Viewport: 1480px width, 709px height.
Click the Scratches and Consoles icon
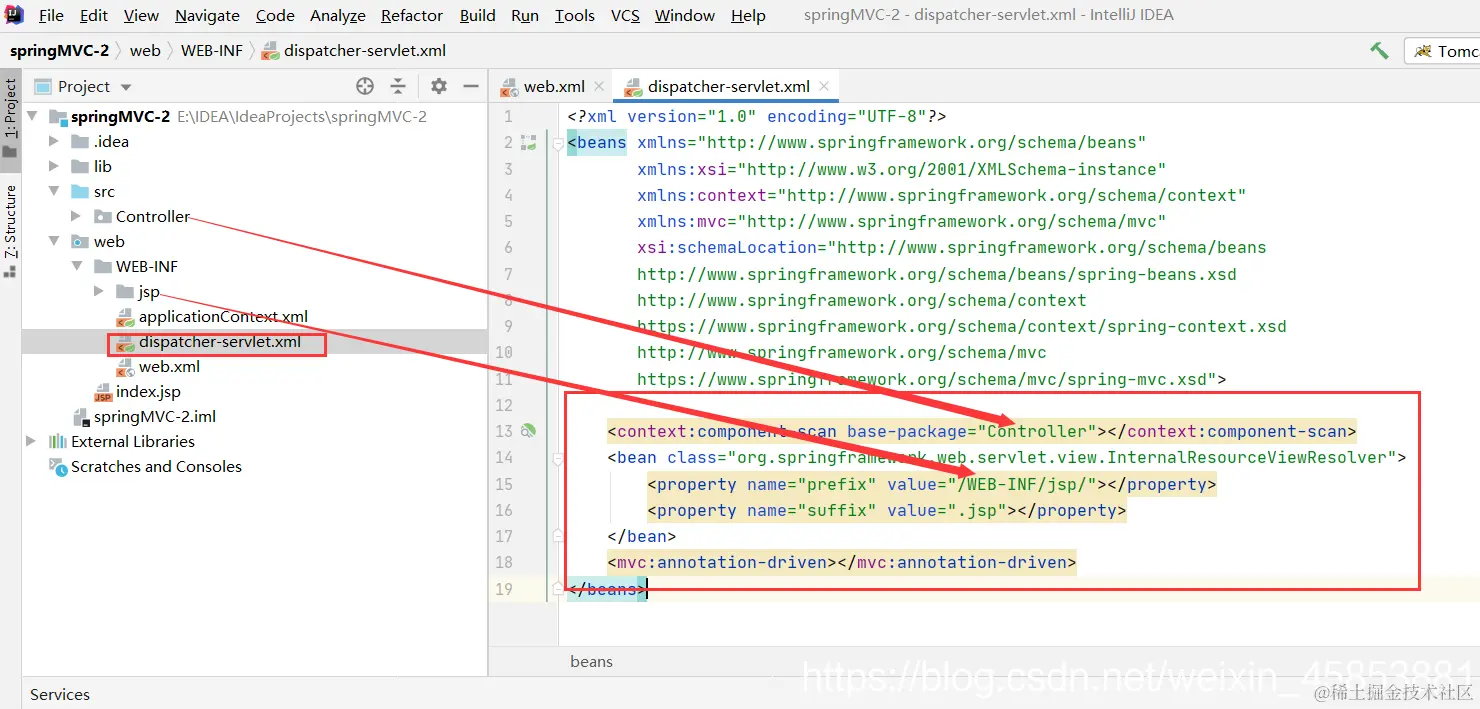(x=58, y=466)
